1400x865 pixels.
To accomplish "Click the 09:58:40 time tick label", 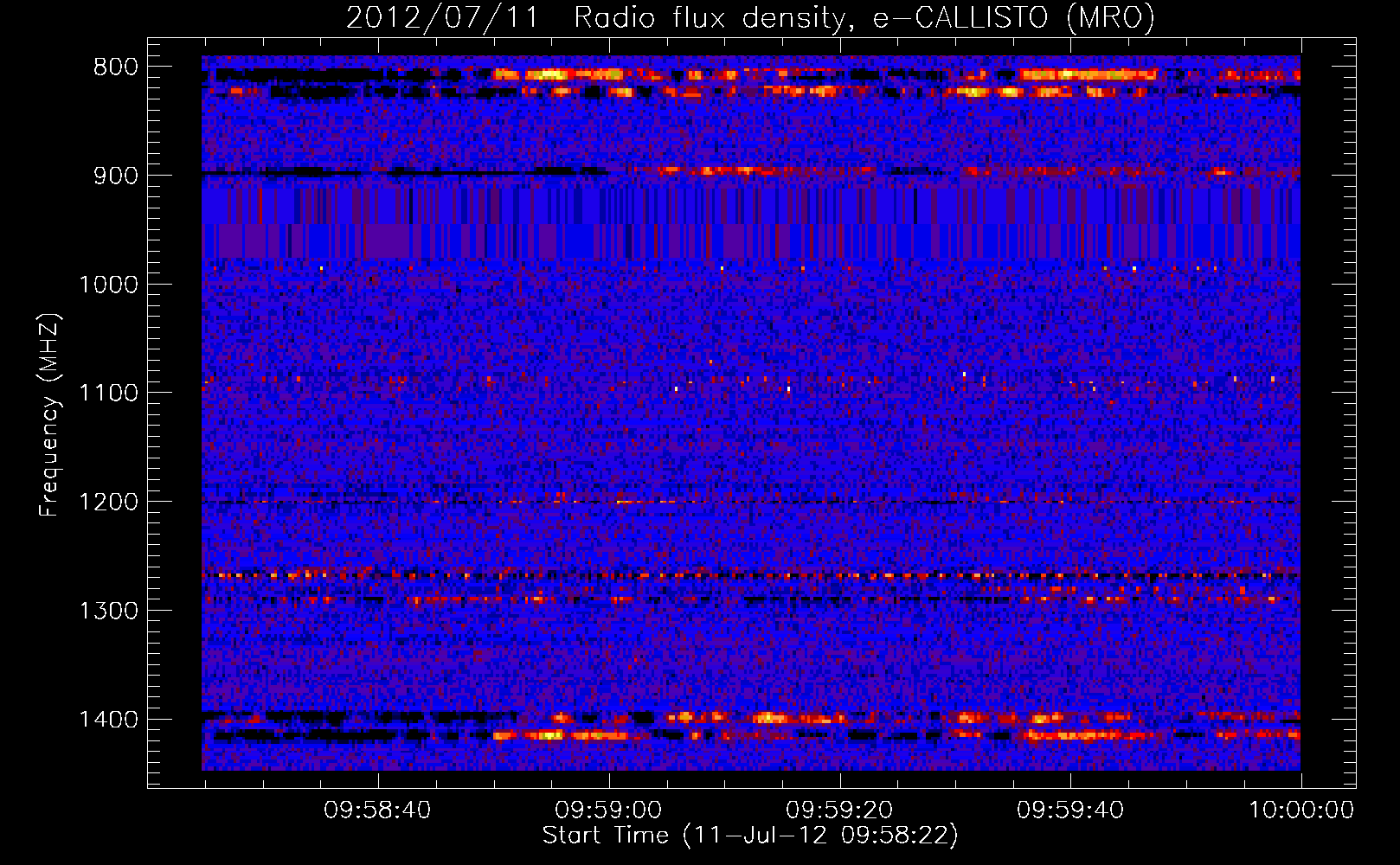I will 377,811.
